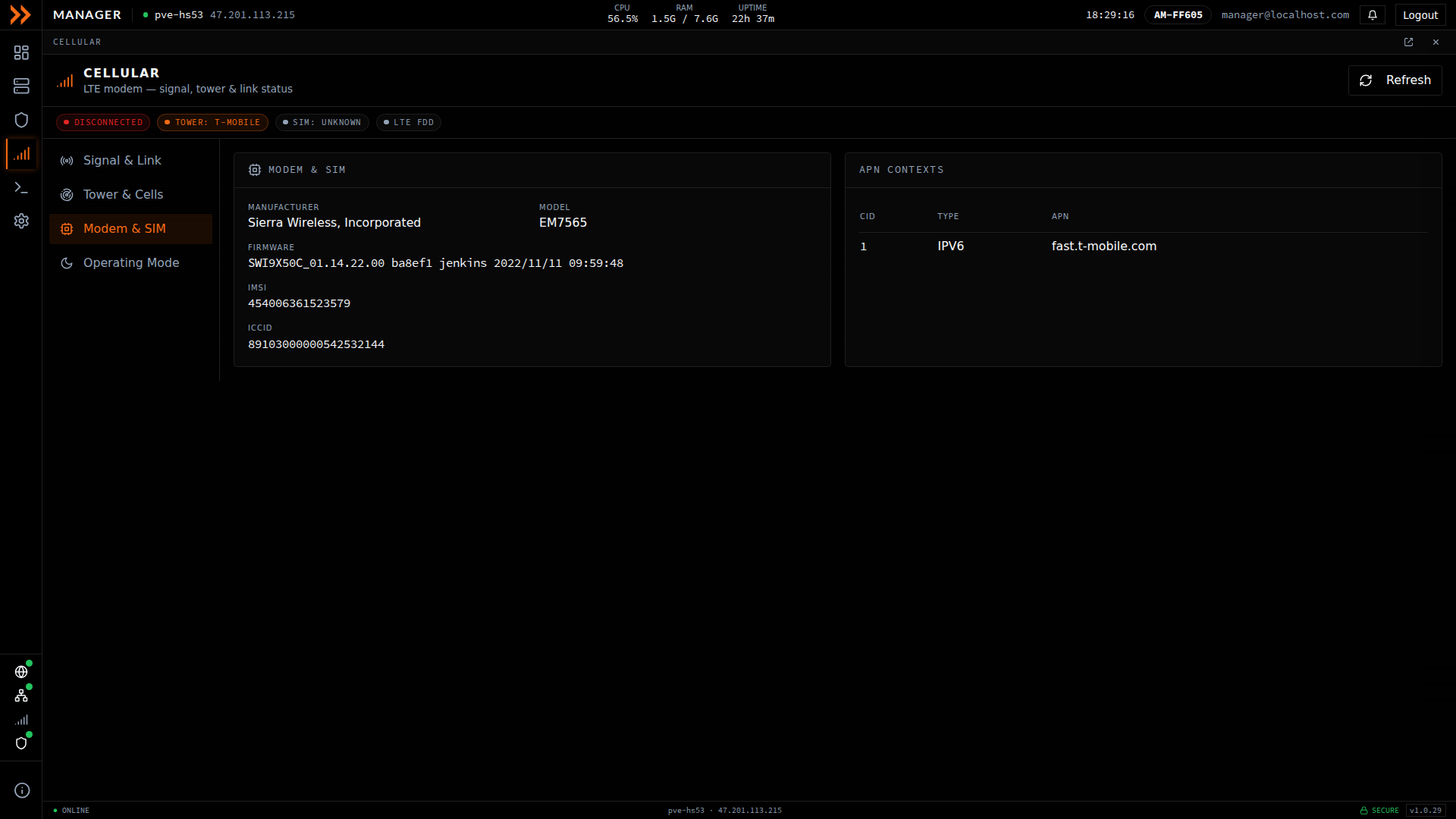This screenshot has height=819, width=1456.
Task: Open the terminal prompt icon in sidebar
Action: 21,187
